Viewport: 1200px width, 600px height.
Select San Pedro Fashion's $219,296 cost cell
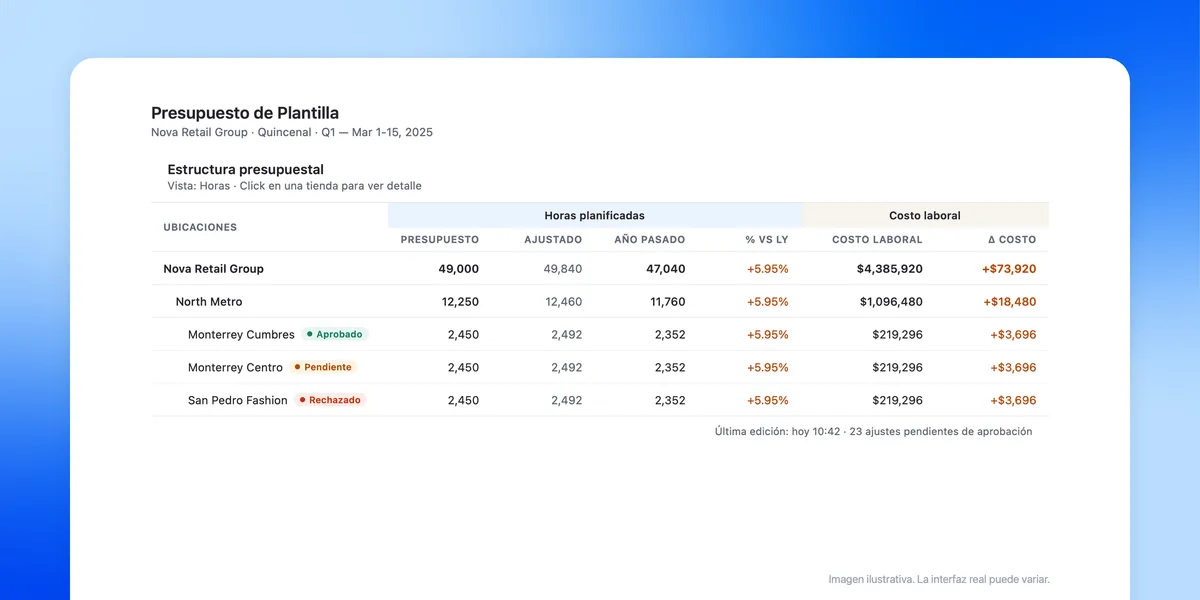(x=898, y=401)
